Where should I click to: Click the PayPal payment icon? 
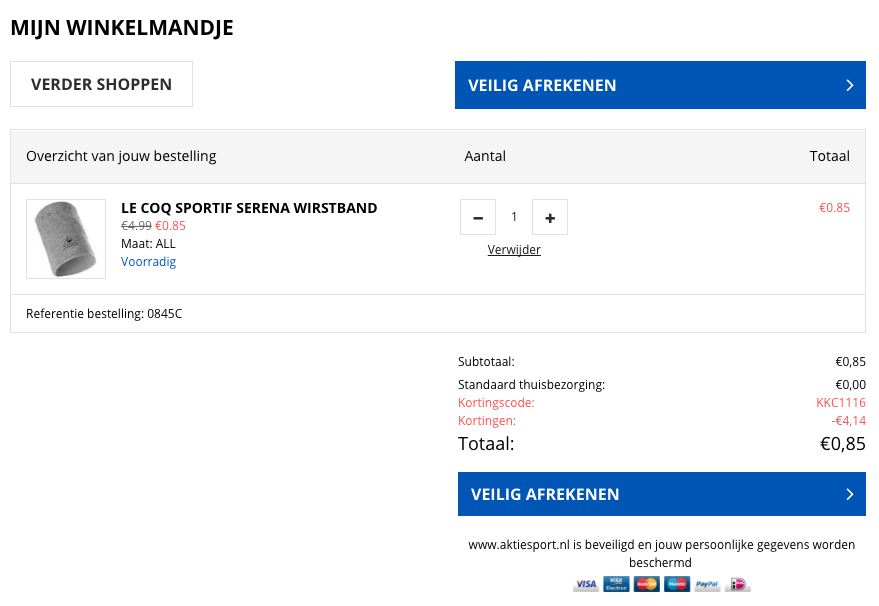pyautogui.click(x=707, y=584)
